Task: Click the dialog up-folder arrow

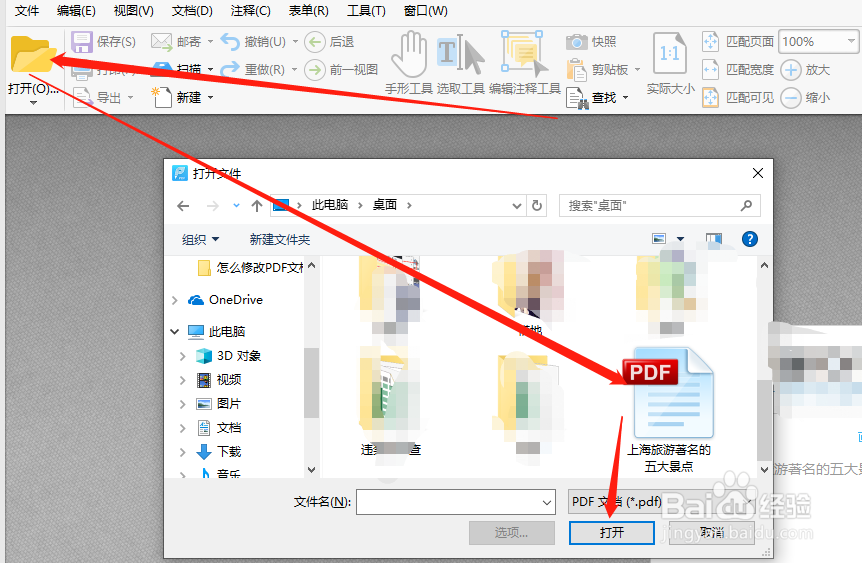Action: 257,206
